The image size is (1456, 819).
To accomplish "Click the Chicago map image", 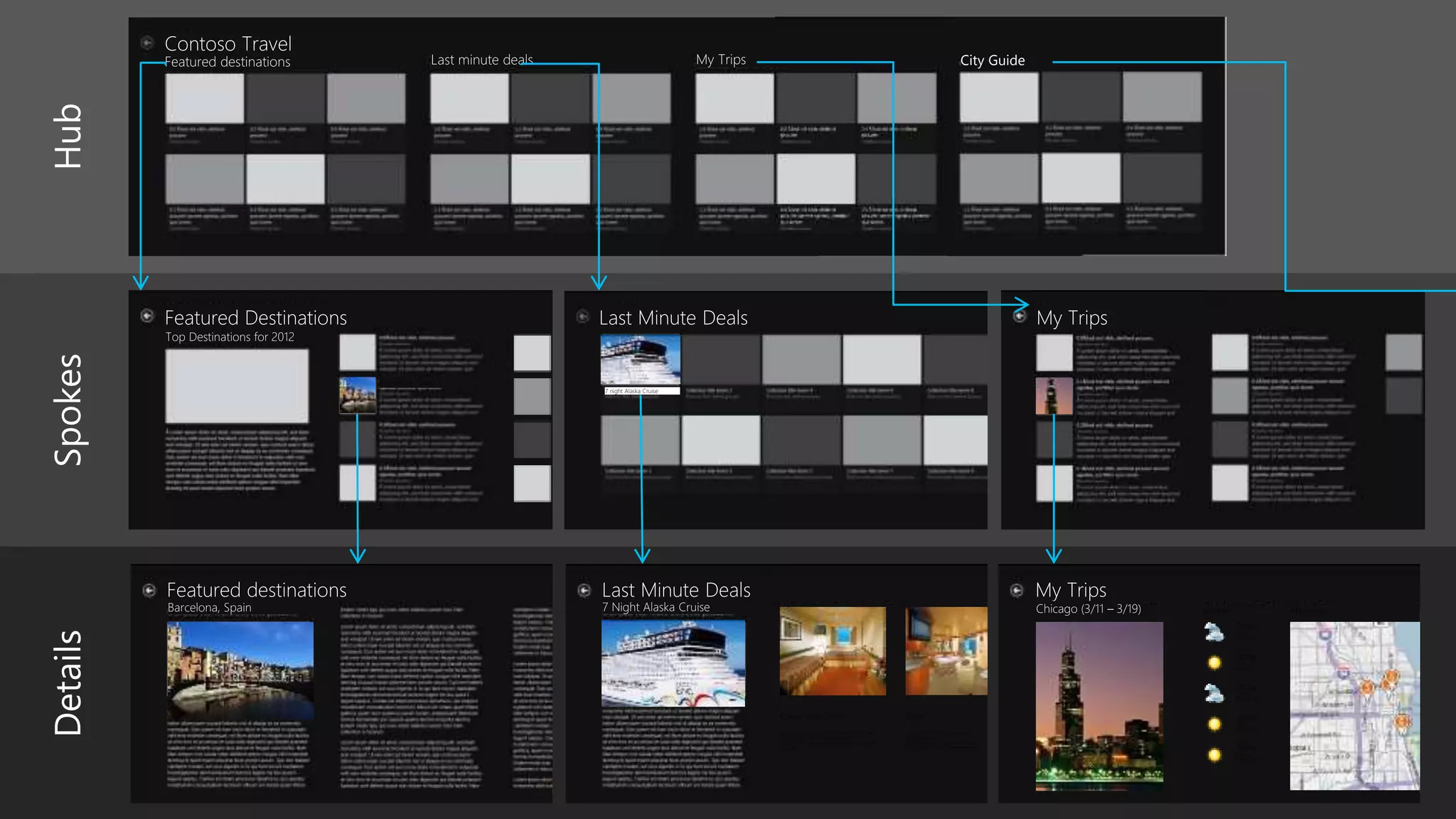I will point(1354,705).
